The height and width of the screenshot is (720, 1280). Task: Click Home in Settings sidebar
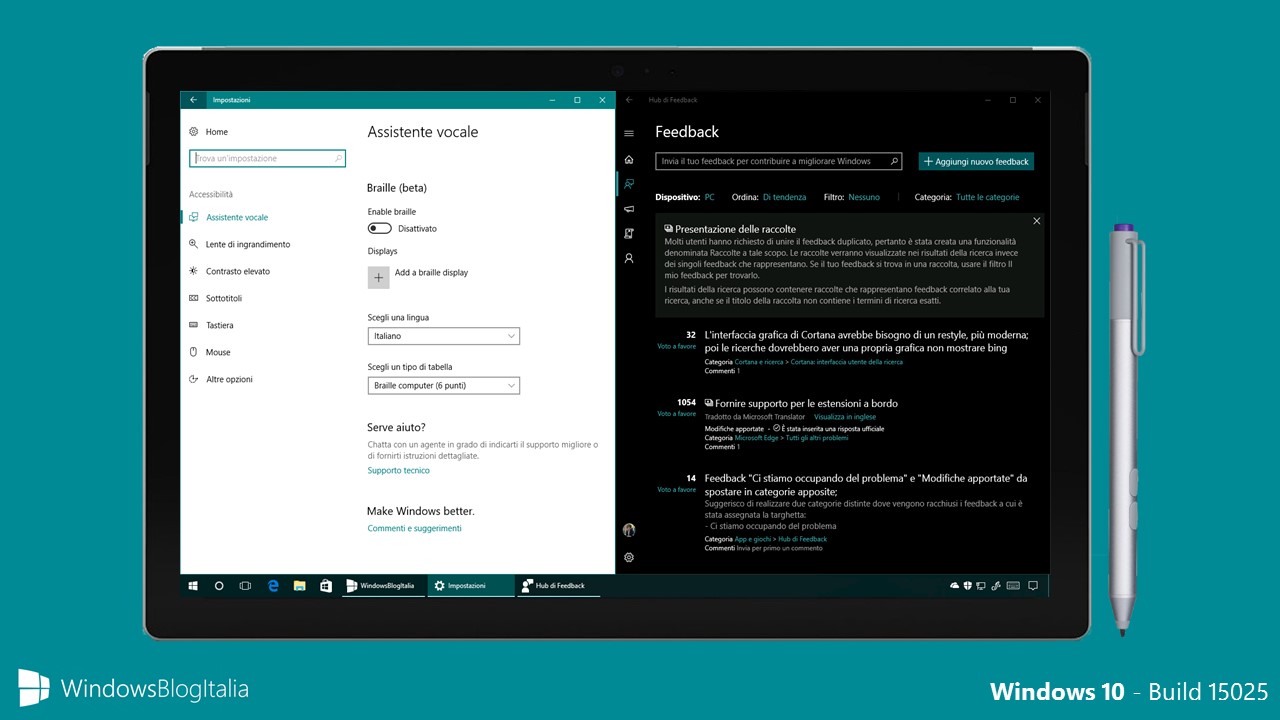[x=217, y=132]
